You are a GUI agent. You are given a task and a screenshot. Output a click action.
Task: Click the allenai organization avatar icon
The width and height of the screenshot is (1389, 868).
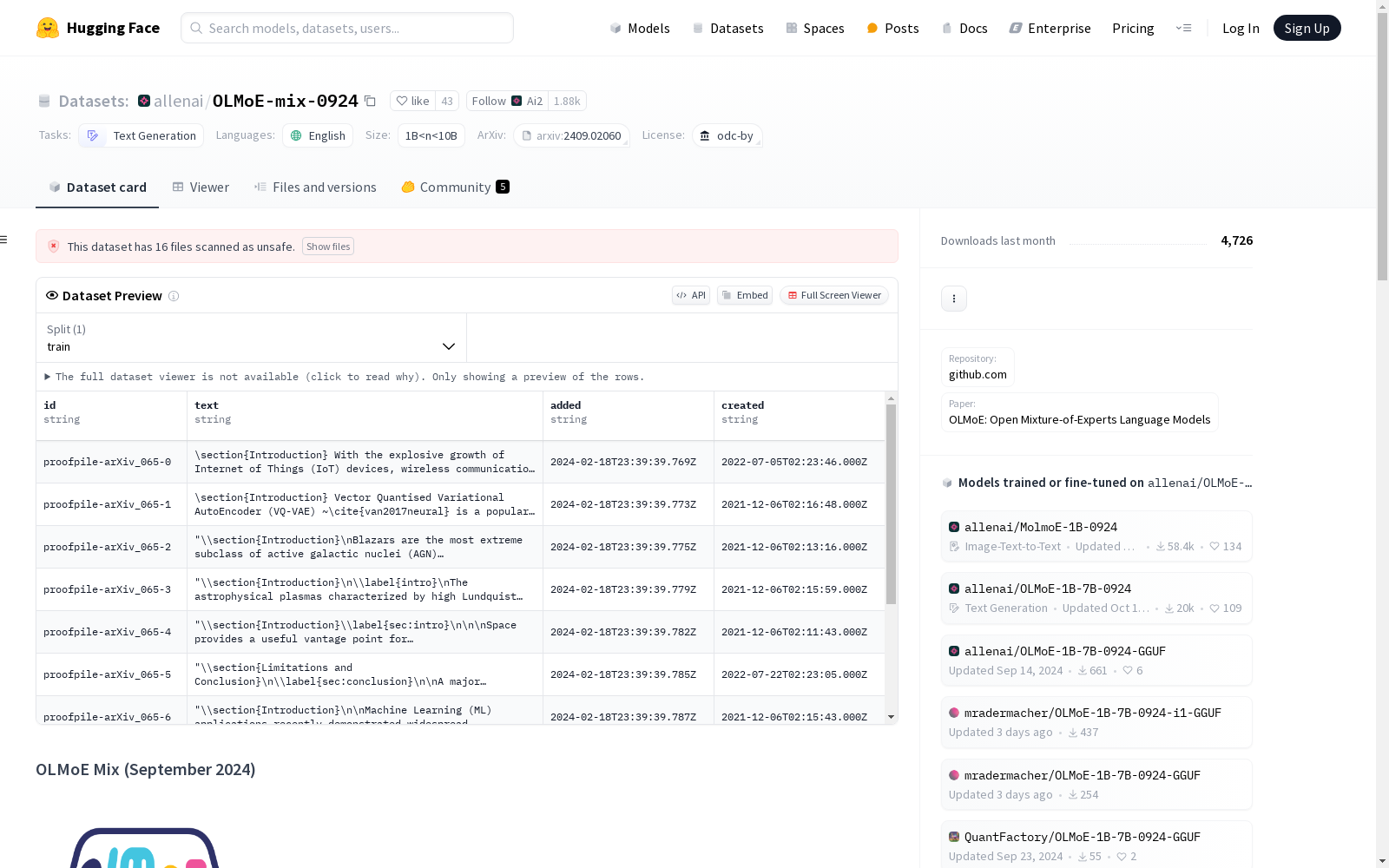click(144, 101)
